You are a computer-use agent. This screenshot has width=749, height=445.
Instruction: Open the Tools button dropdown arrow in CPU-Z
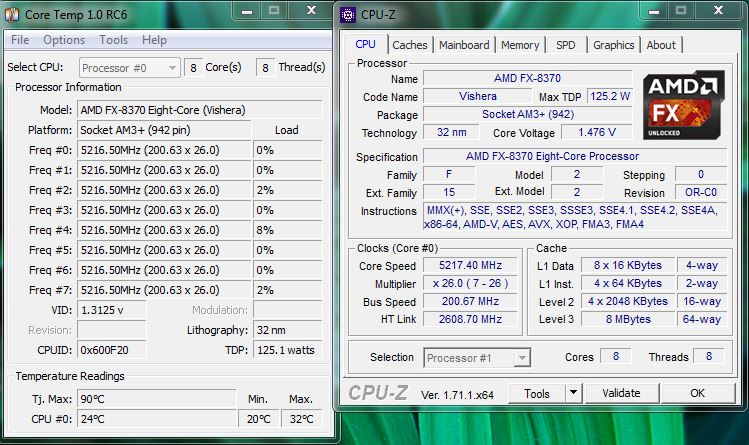pyautogui.click(x=573, y=393)
